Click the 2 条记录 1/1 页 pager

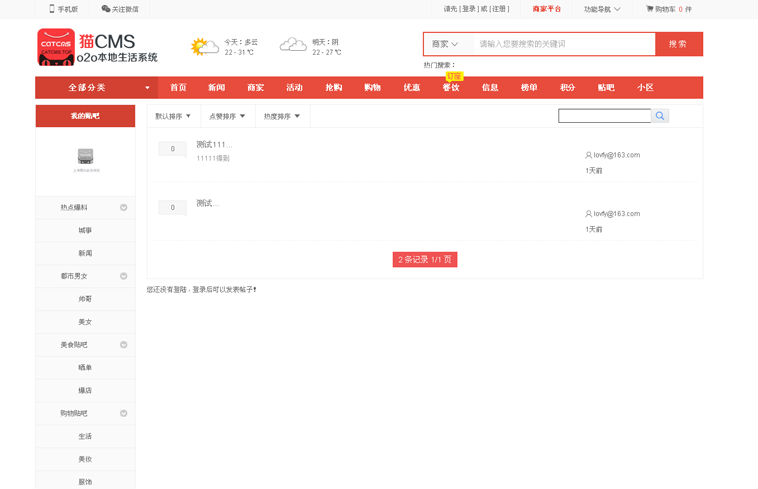point(425,259)
